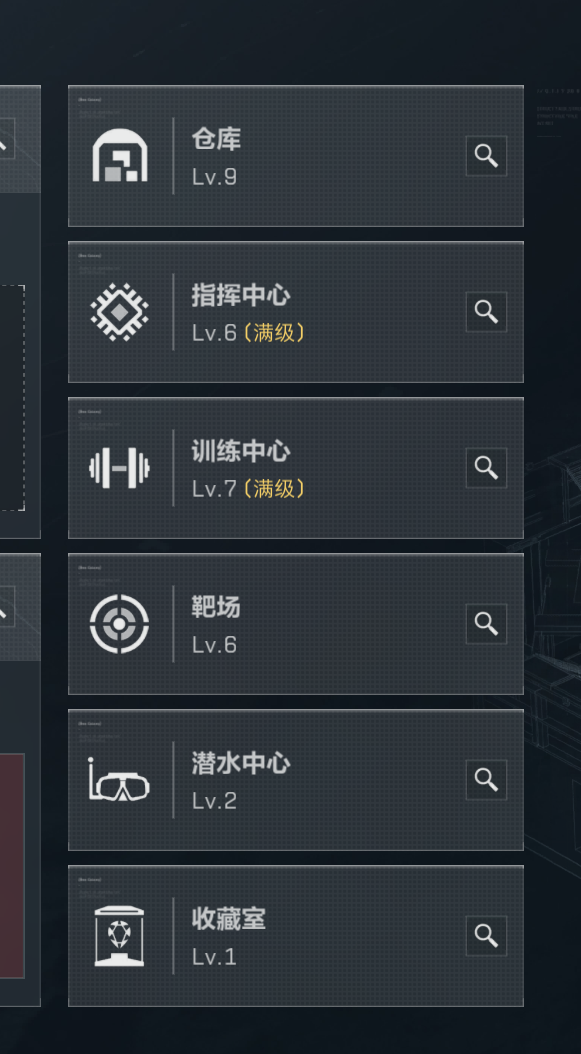This screenshot has width=581, height=1054.
Task: Select the diving mask icon for 潜水中心
Action: pyautogui.click(x=119, y=780)
